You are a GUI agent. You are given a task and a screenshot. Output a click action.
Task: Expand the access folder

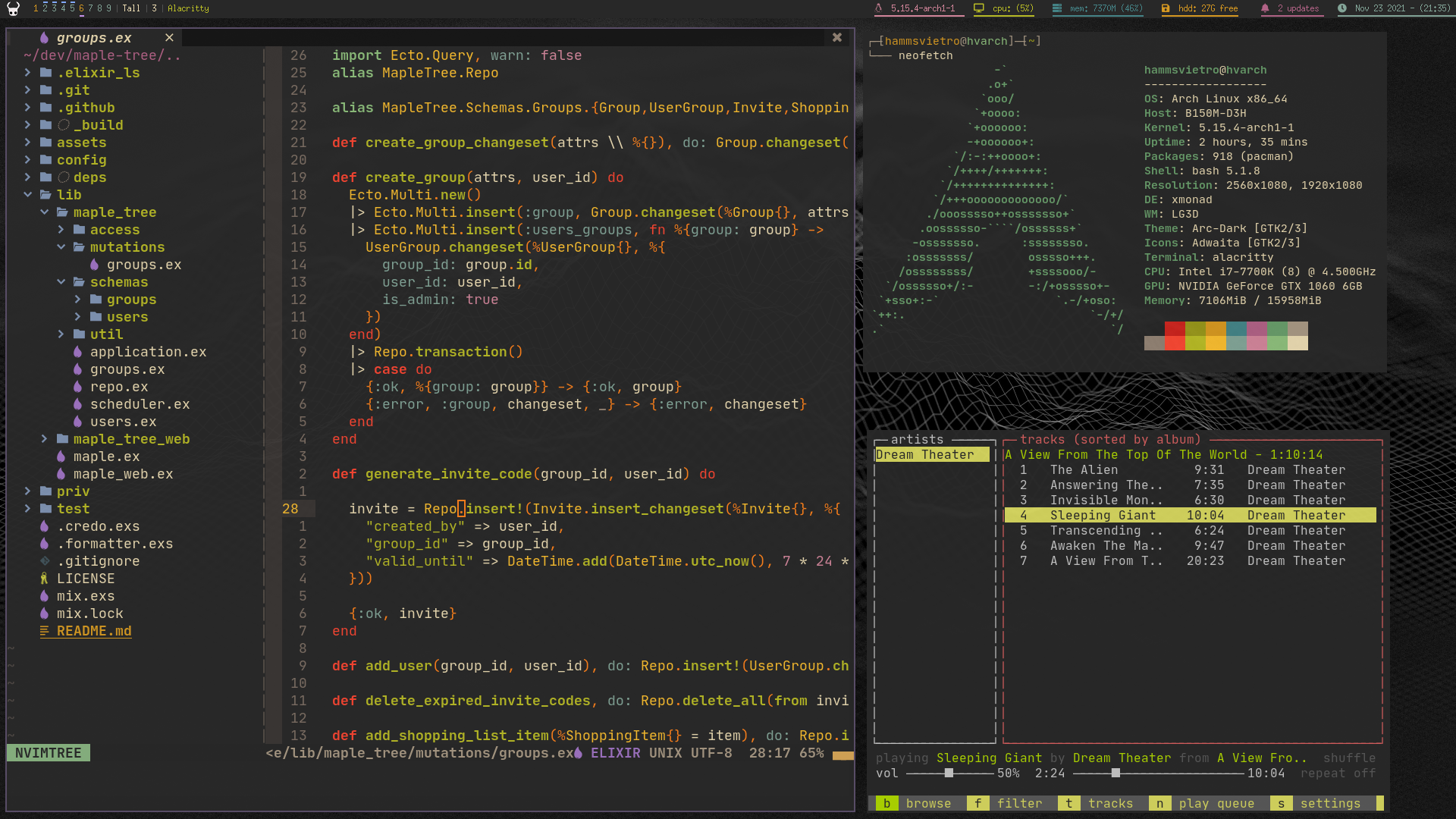tap(61, 230)
